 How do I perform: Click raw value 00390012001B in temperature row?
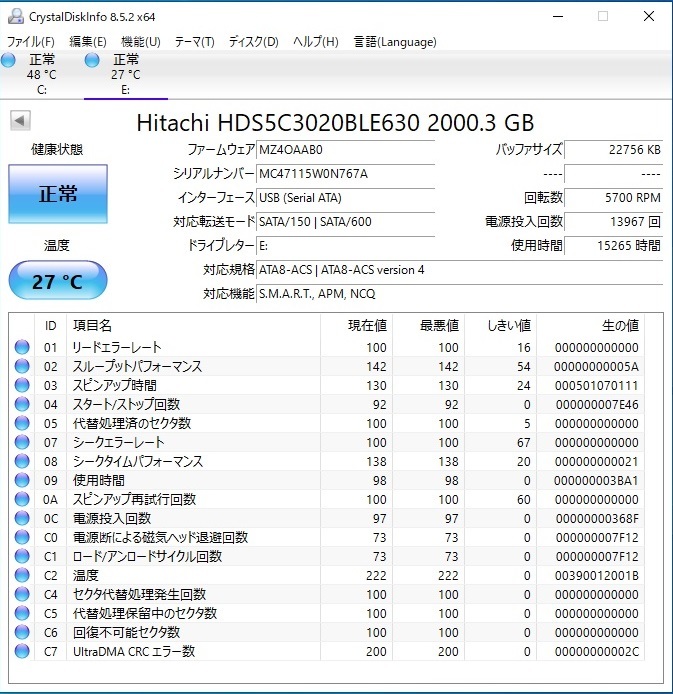click(596, 575)
